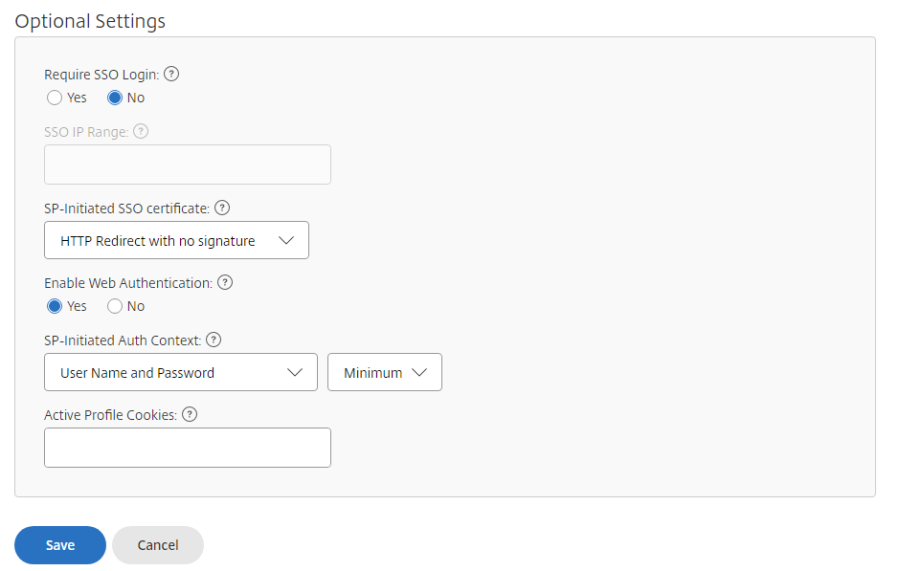
Task: Set Enable Web Authentication to No
Action: point(115,306)
